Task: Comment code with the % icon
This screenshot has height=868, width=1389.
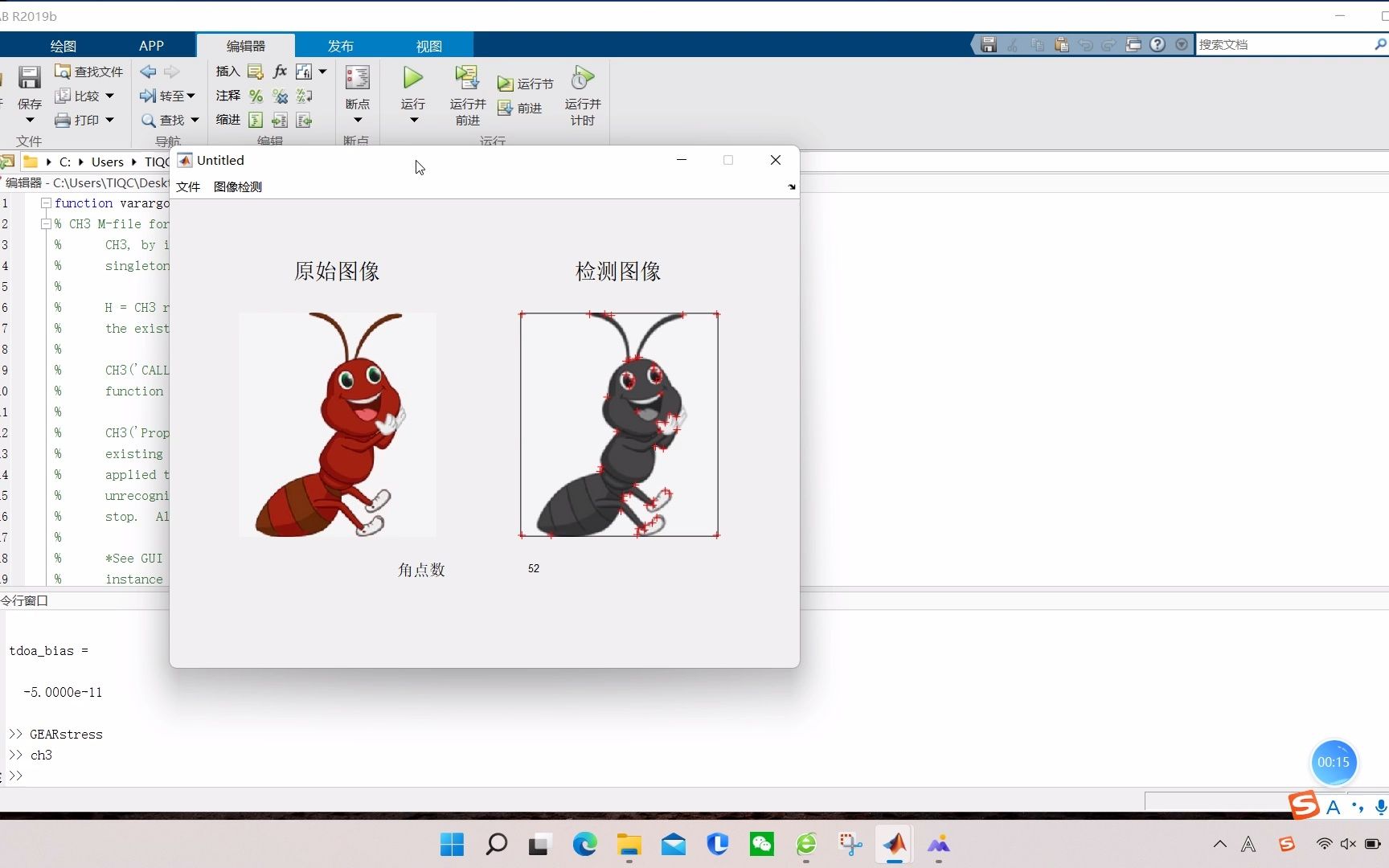Action: pyautogui.click(x=256, y=96)
